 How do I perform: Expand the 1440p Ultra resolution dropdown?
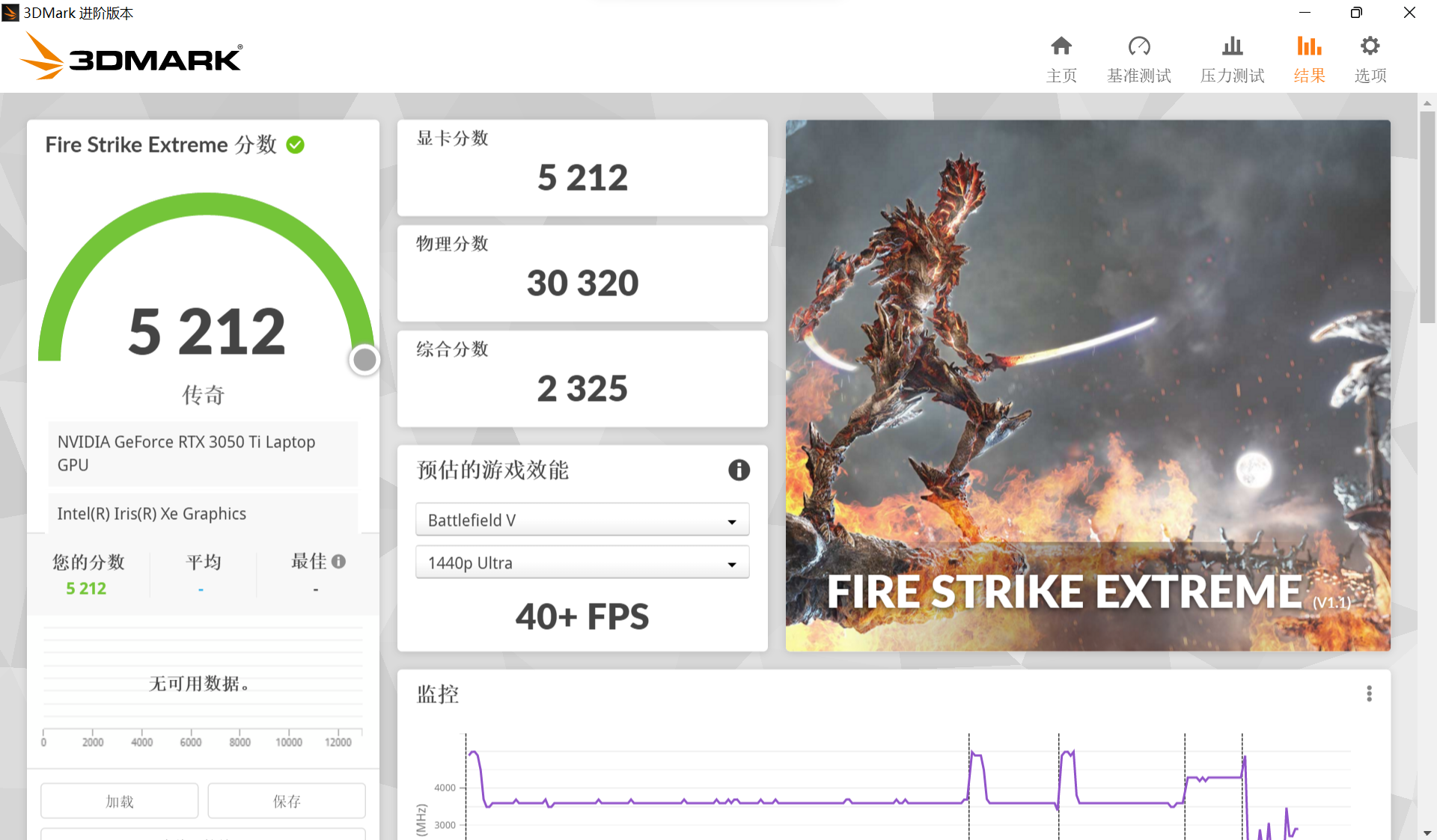[582, 563]
